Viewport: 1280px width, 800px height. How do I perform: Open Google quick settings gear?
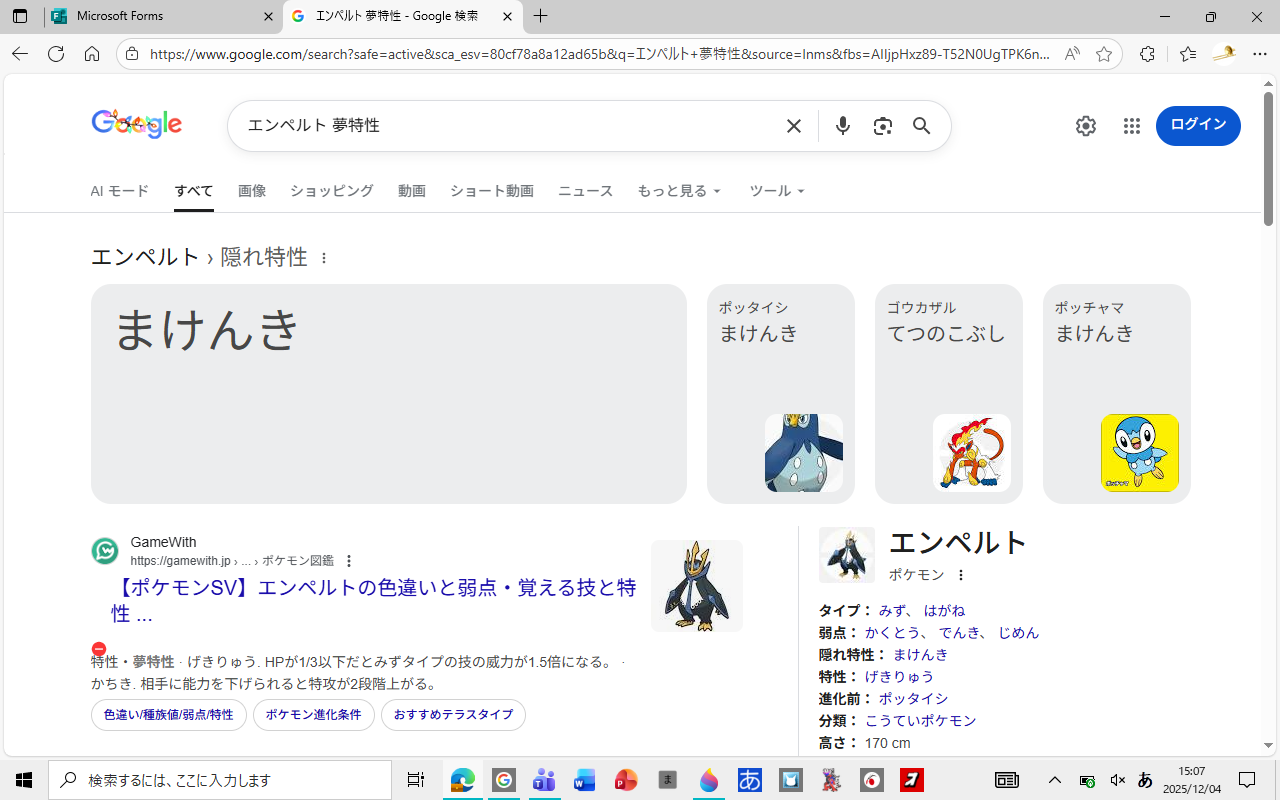(1085, 126)
